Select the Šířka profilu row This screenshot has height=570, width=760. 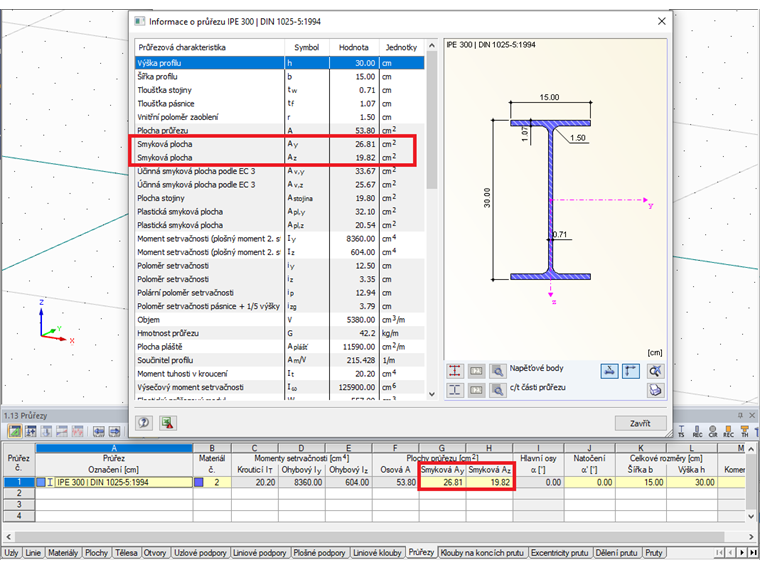(280, 77)
